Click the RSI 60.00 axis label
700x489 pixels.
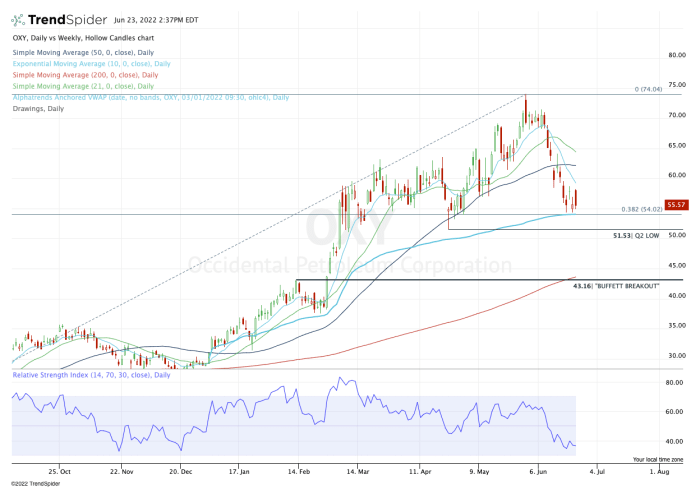pos(674,412)
